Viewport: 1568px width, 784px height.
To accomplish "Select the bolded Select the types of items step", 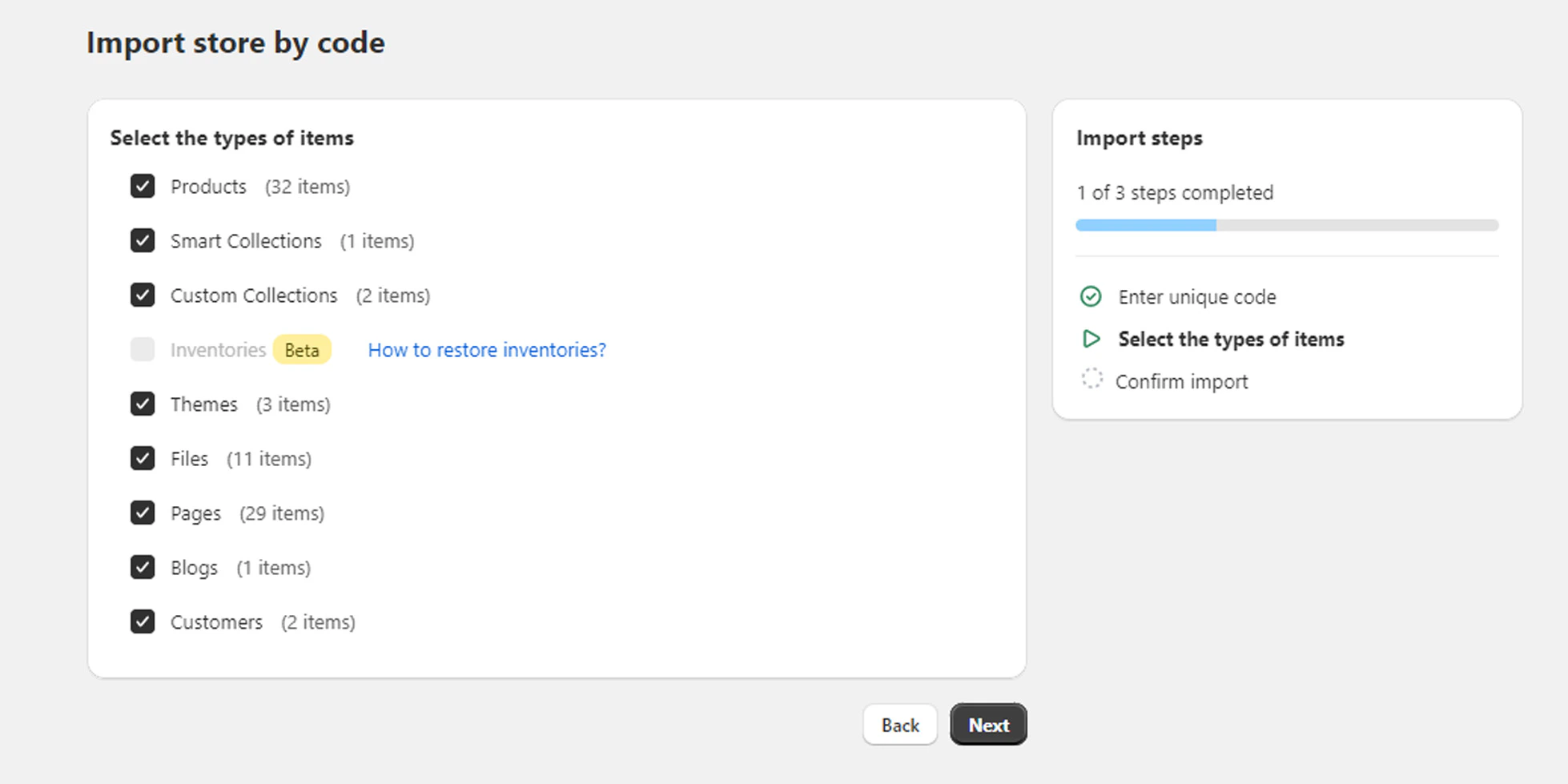I will click(x=1230, y=339).
